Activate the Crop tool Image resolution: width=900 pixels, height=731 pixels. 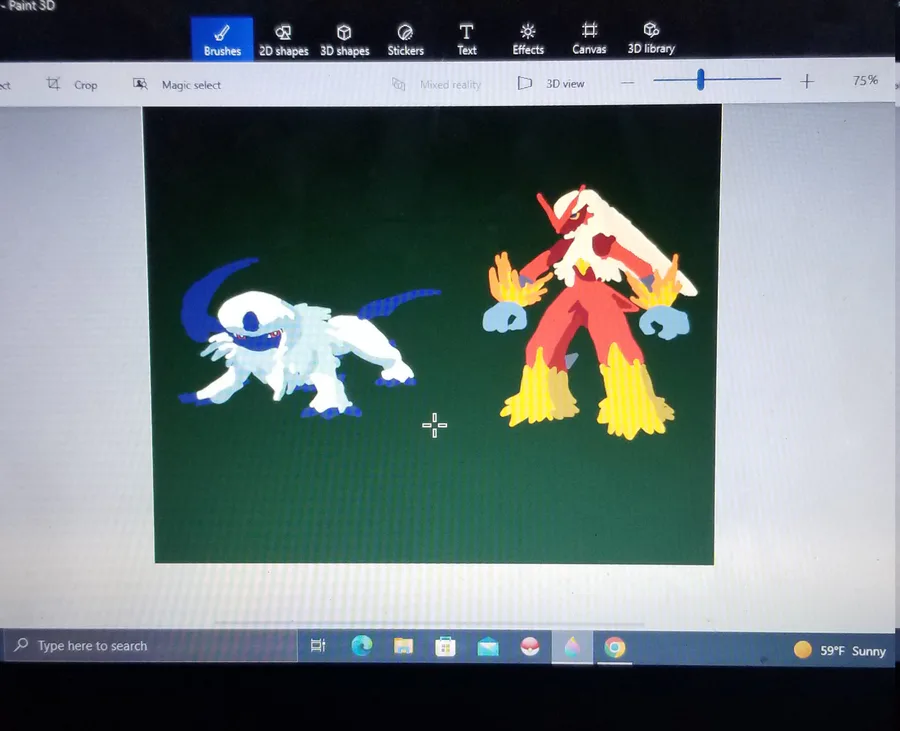(72, 84)
